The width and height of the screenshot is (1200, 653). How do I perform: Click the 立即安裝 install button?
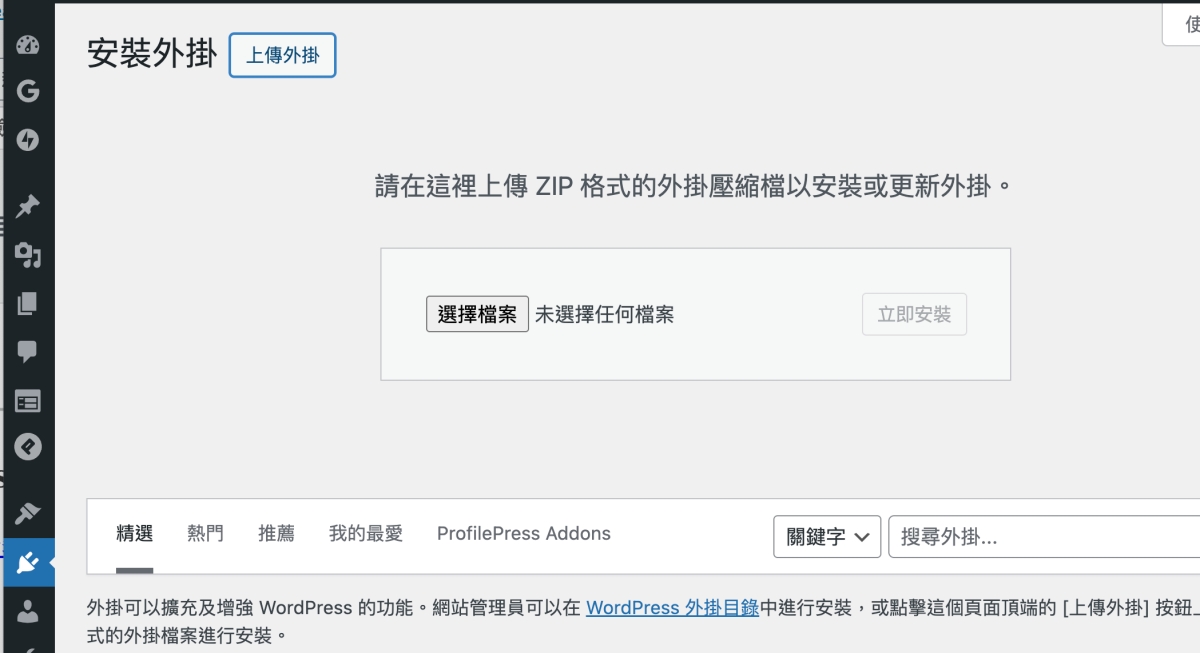(x=914, y=314)
